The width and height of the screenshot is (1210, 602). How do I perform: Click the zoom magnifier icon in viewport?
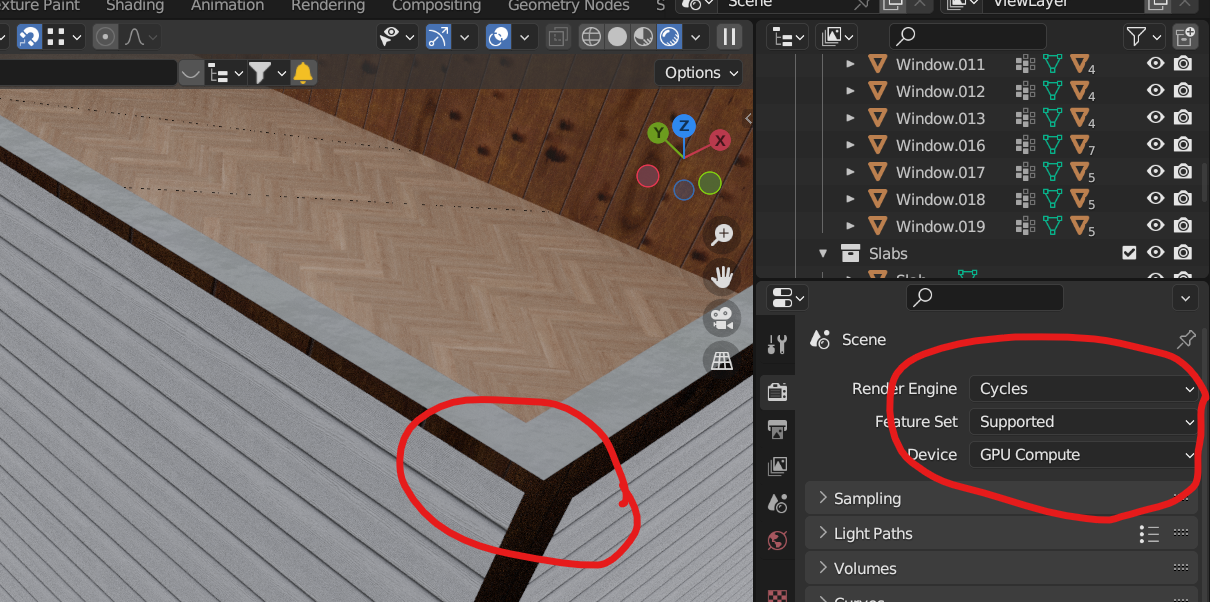(722, 234)
